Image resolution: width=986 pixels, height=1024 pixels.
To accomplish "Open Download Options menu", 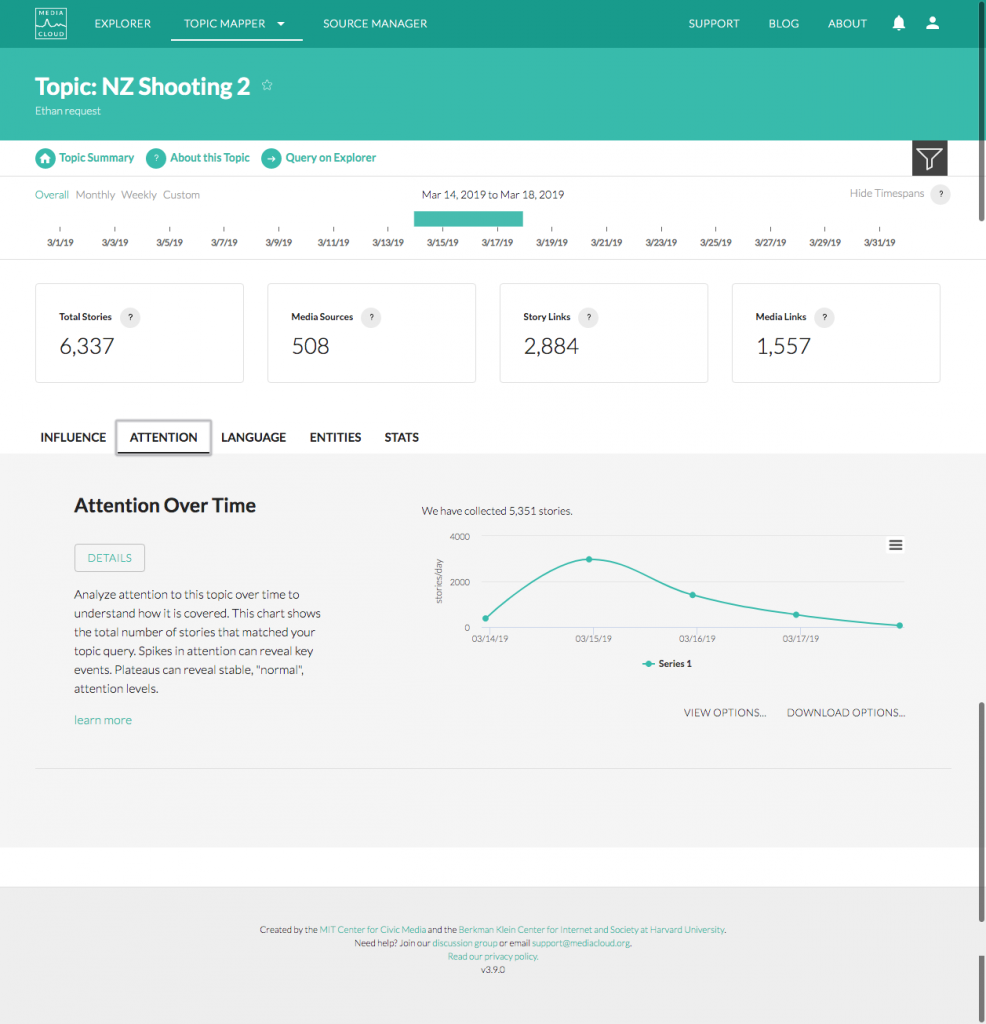I will tap(845, 713).
